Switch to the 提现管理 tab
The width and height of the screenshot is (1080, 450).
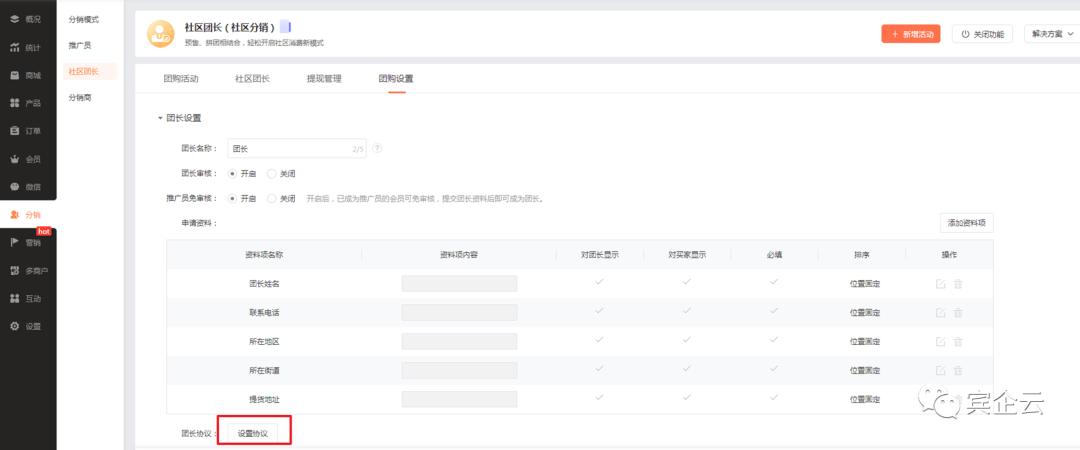coord(324,79)
